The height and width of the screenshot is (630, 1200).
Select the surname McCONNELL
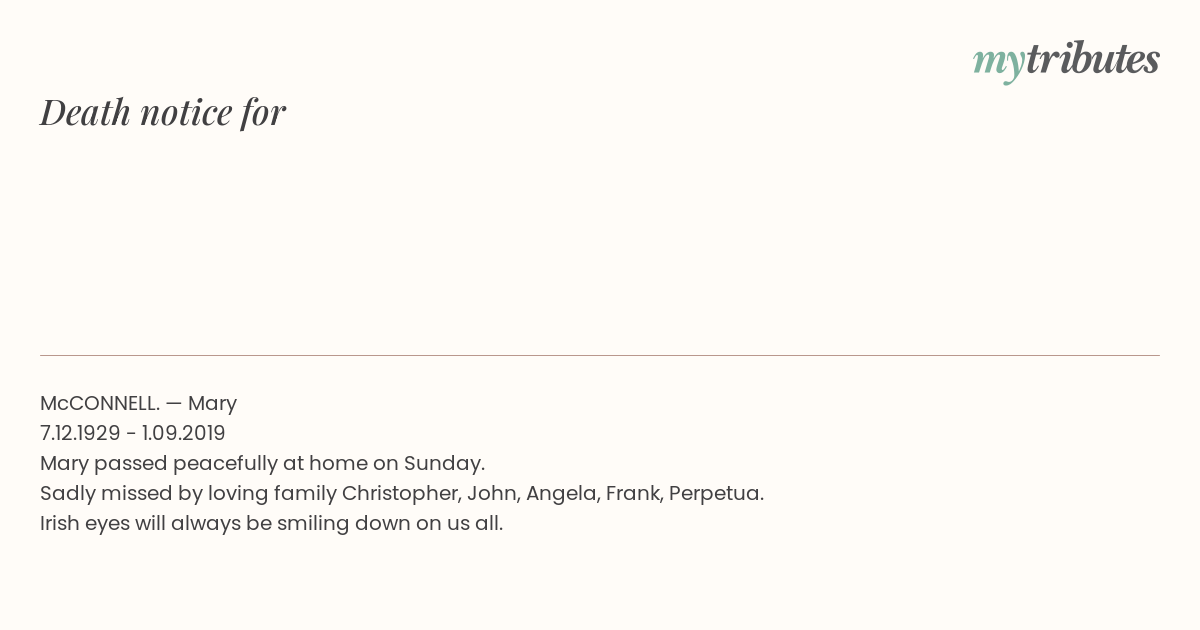coord(99,403)
